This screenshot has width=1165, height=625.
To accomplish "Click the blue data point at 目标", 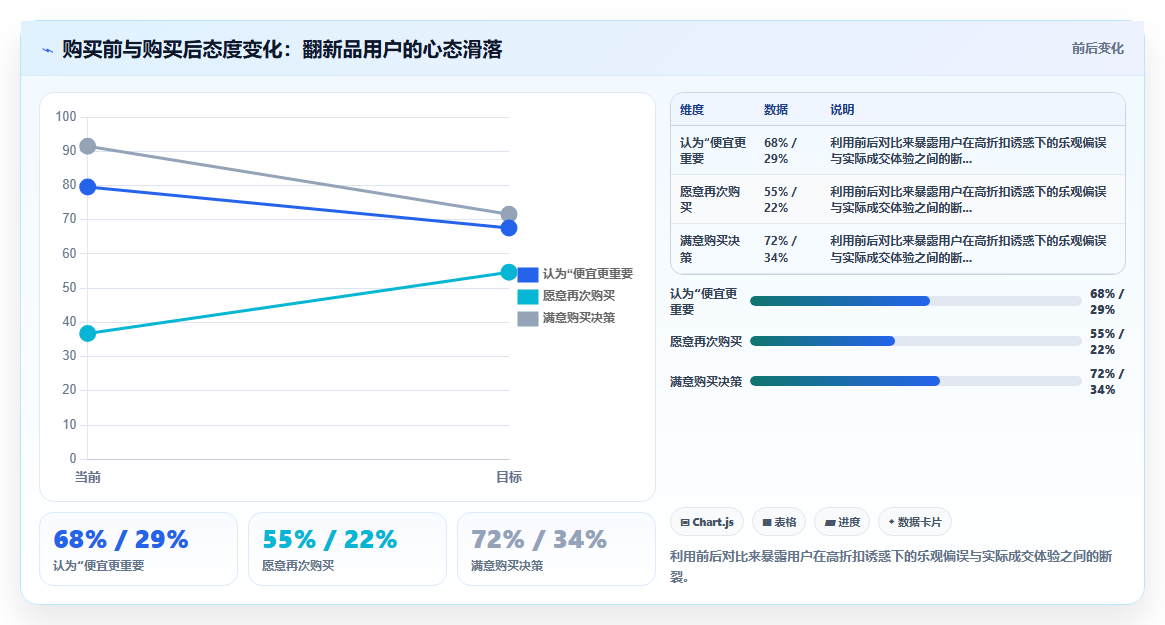I will click(x=509, y=228).
